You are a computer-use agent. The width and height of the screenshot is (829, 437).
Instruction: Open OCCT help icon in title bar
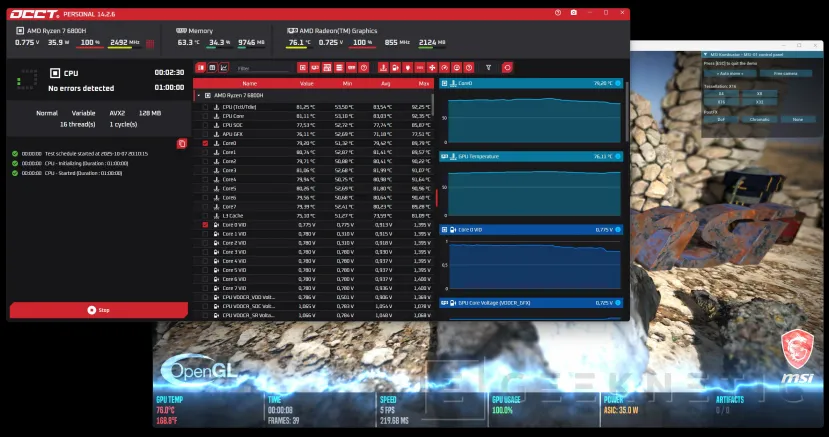556,12
